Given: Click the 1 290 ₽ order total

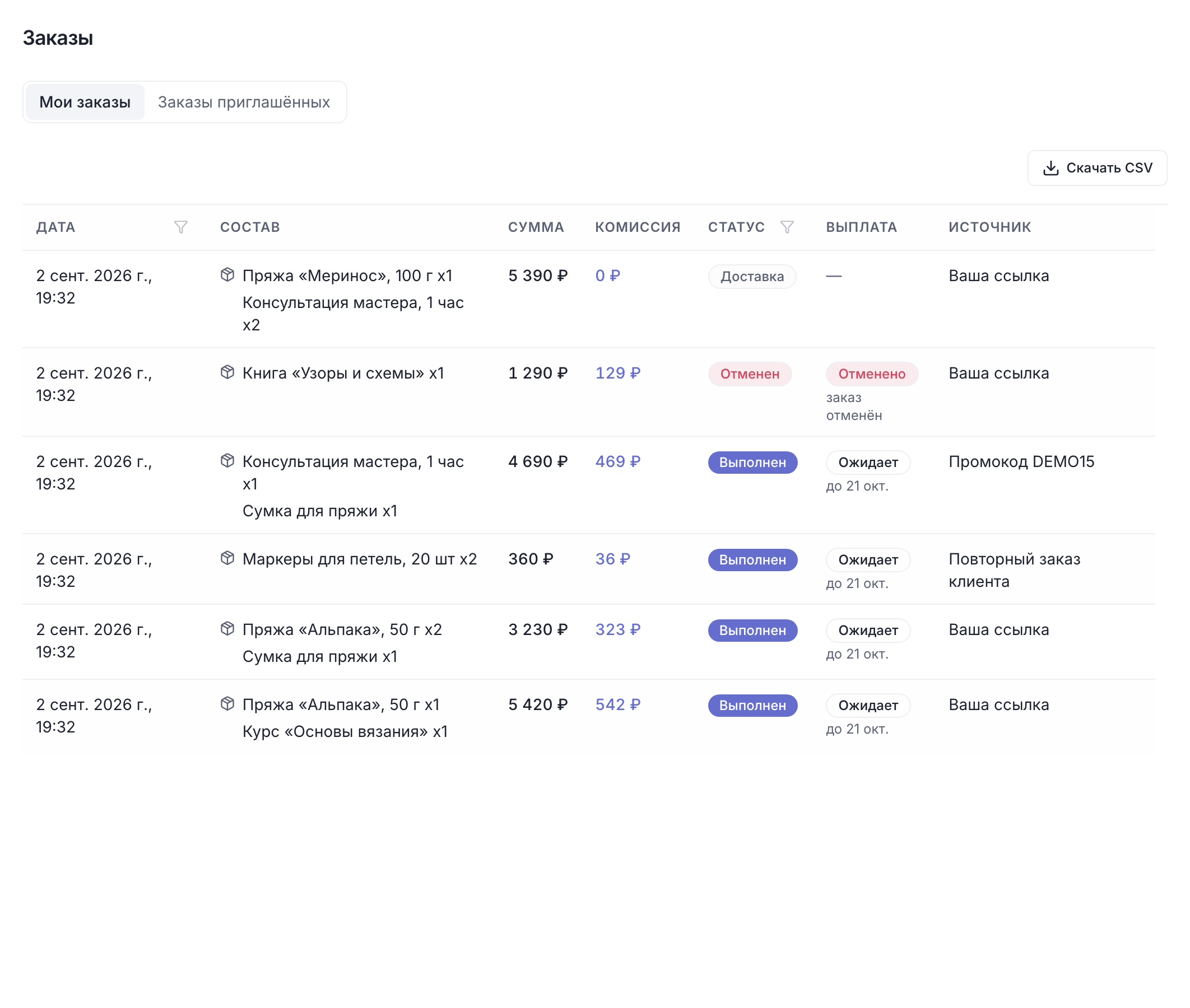Looking at the screenshot, I should click(538, 374).
